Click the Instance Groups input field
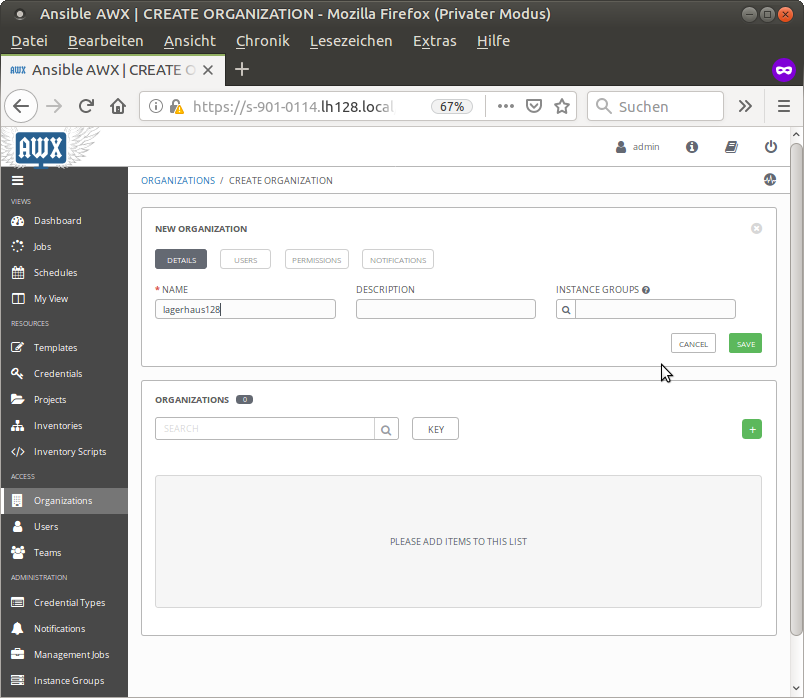Image resolution: width=804 pixels, height=698 pixels. coord(655,309)
